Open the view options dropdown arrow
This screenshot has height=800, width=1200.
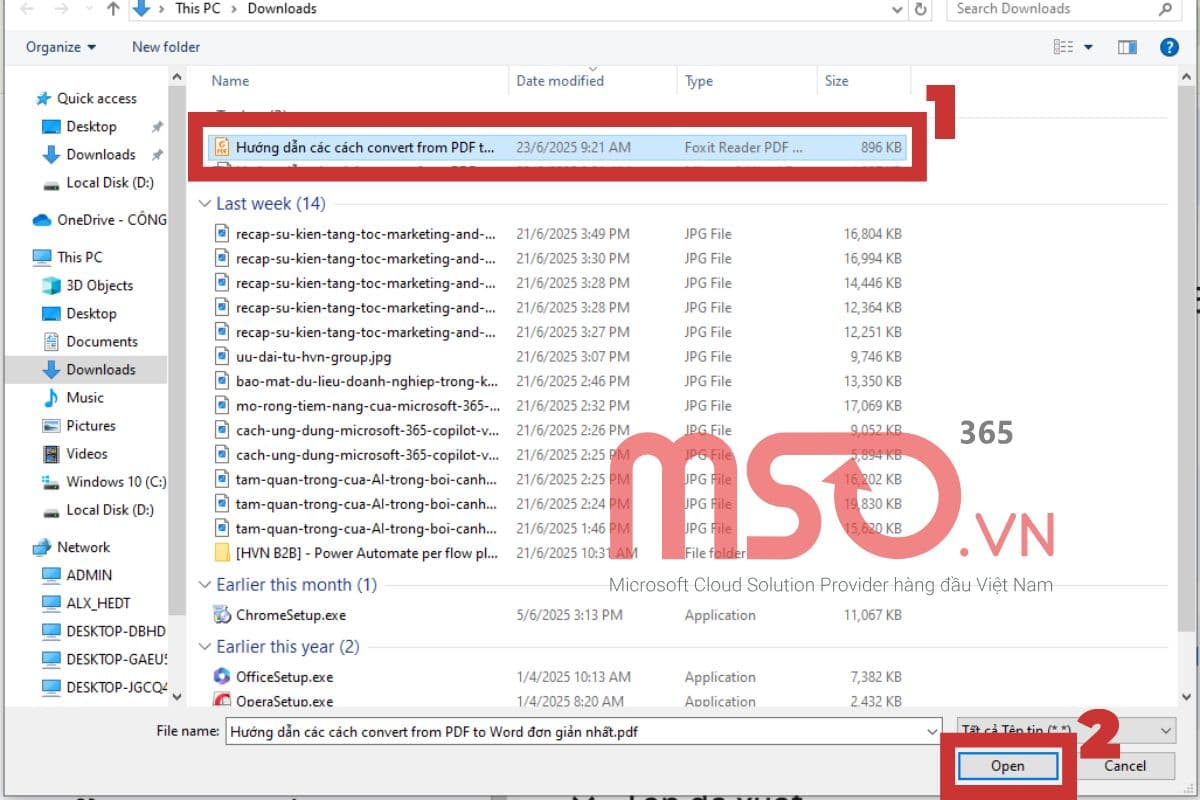pos(1088,47)
